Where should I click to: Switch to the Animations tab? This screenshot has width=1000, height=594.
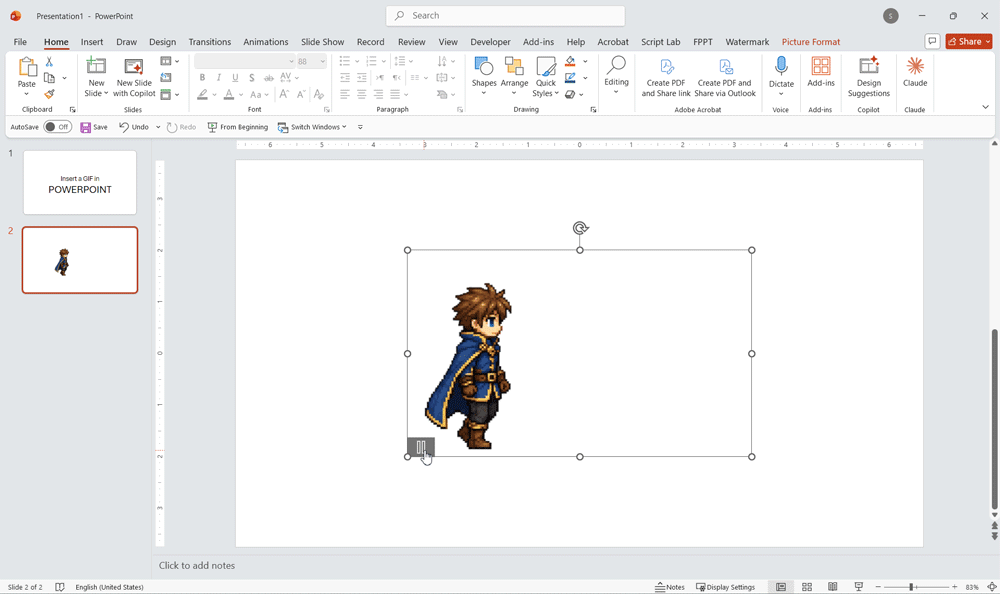(265, 41)
